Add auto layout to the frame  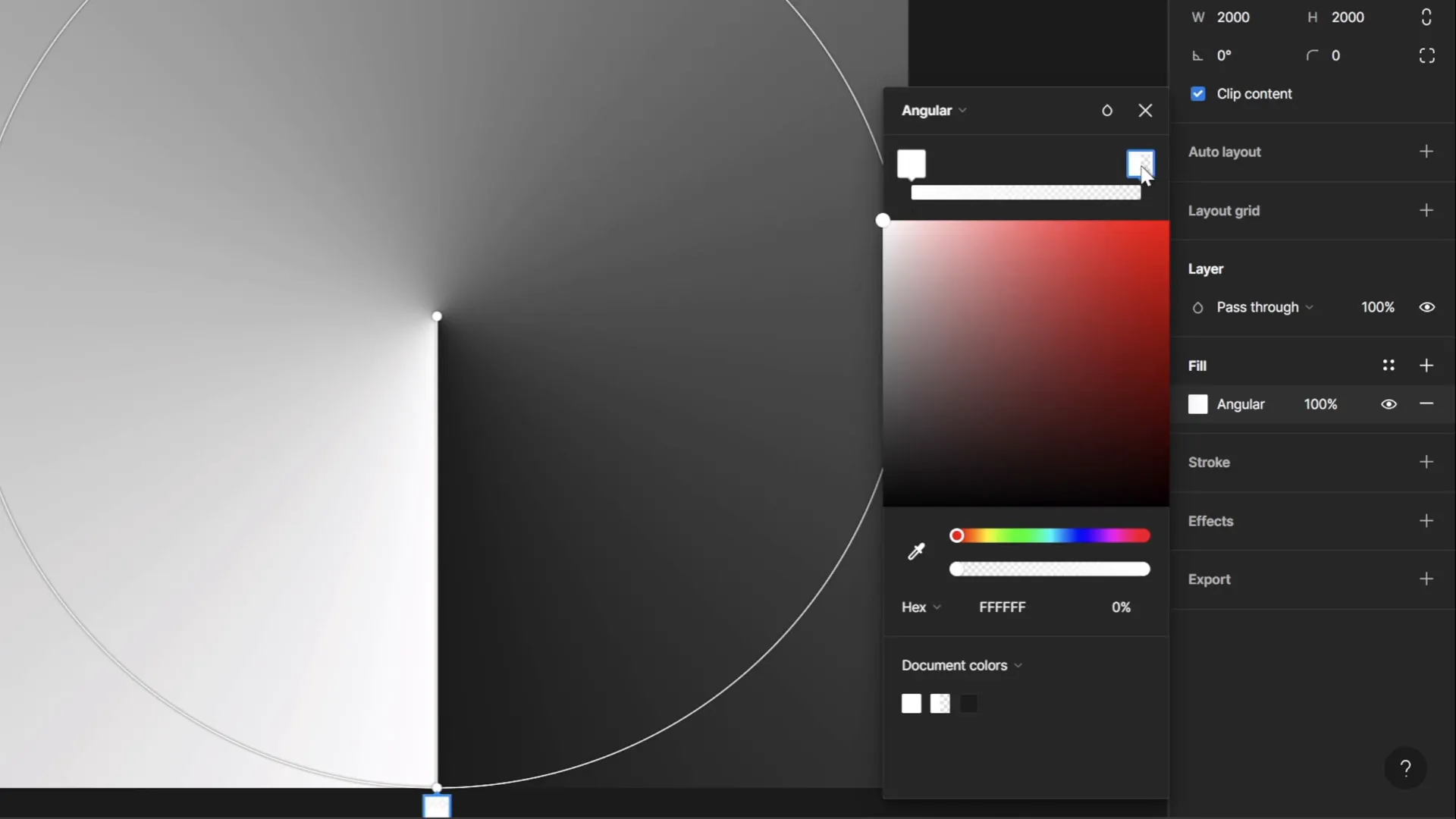pos(1426,151)
